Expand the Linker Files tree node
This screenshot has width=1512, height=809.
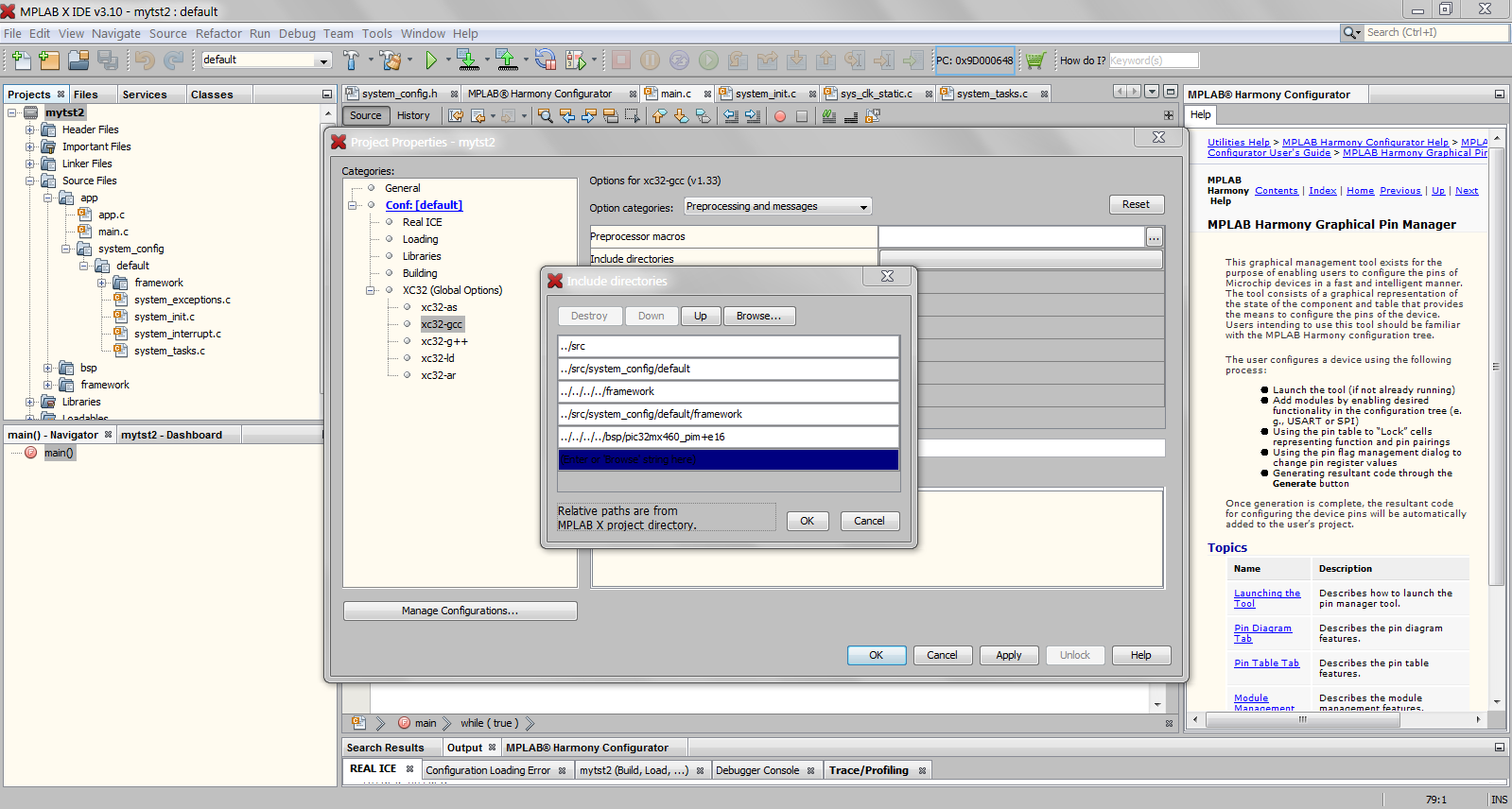pyautogui.click(x=30, y=164)
